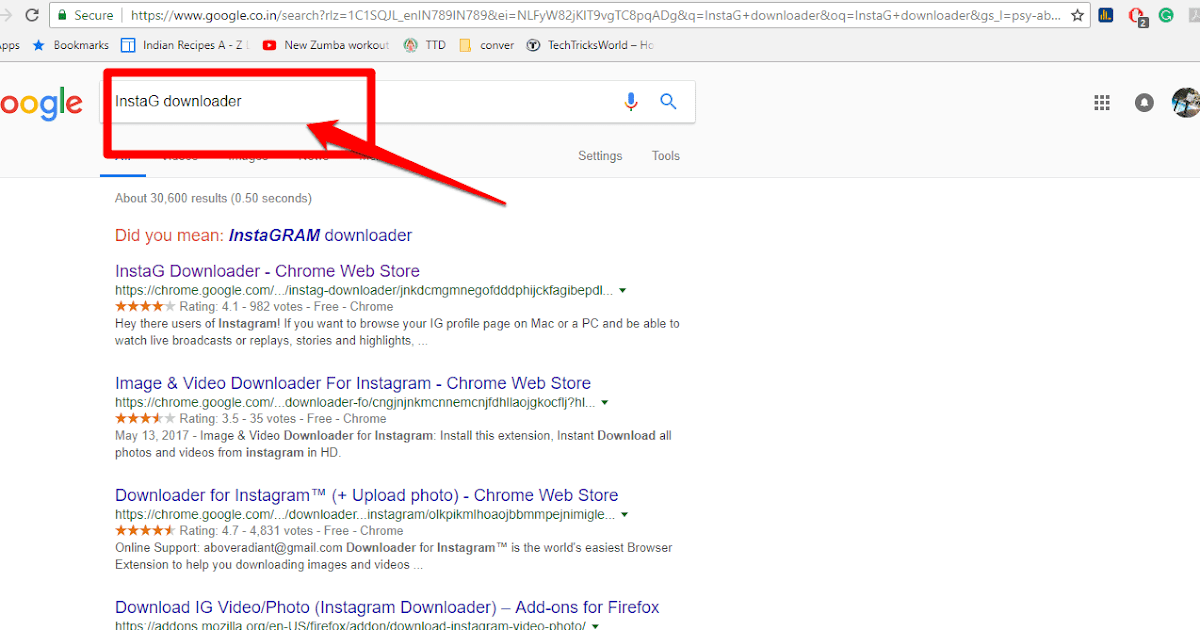
Task: Click the address bar URL
Action: click(x=595, y=16)
